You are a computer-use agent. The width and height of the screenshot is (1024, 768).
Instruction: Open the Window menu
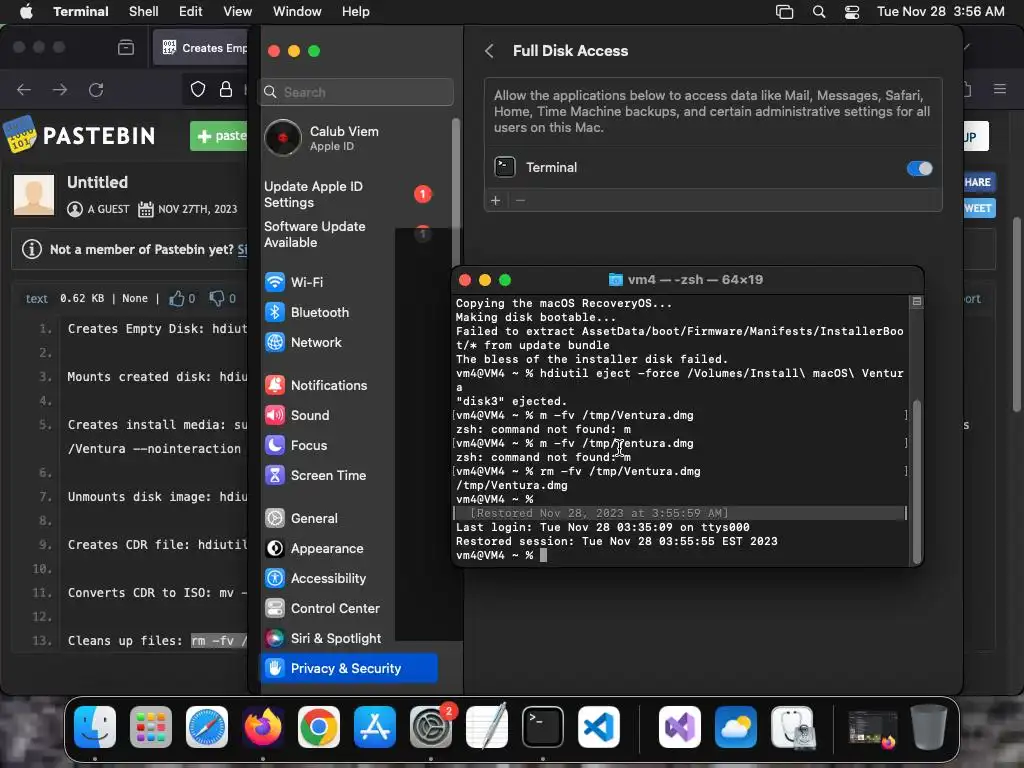pos(296,11)
